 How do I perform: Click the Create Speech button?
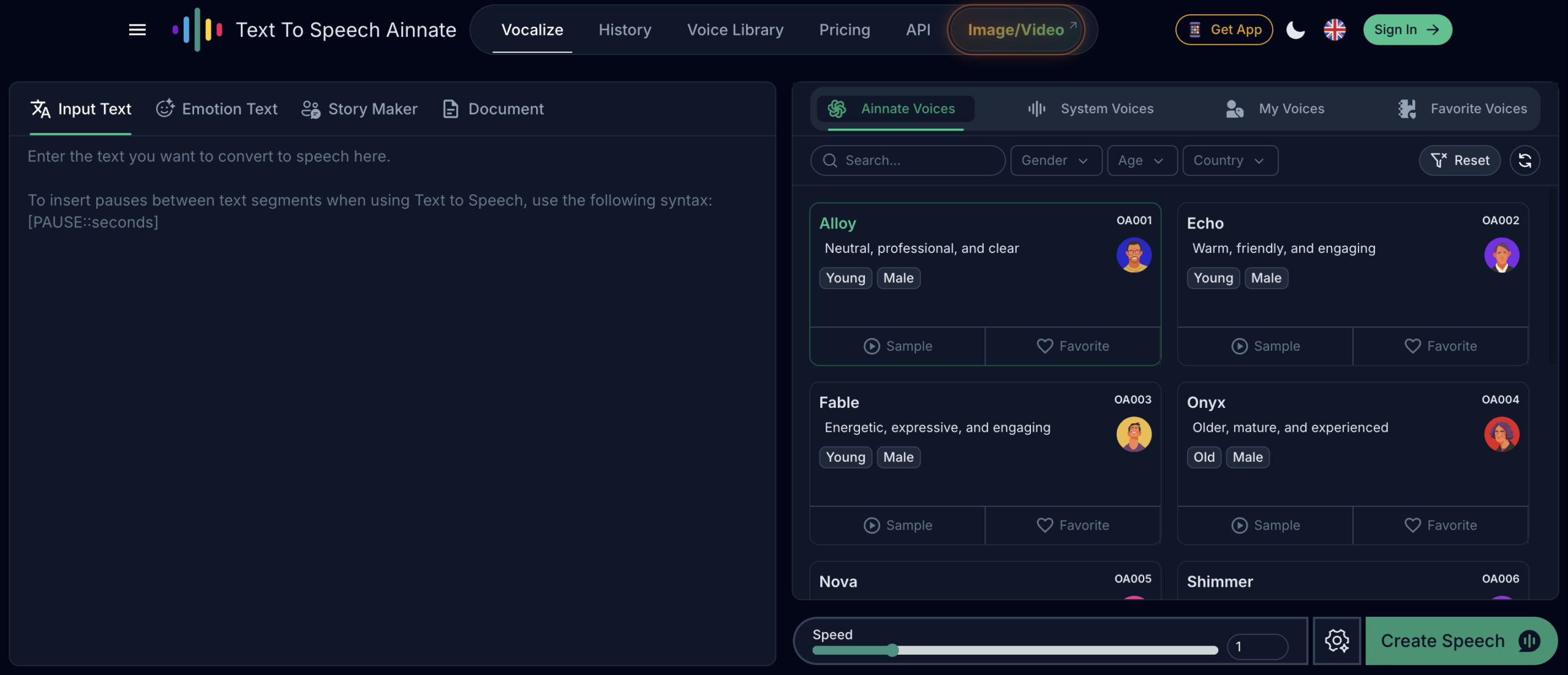[x=1460, y=641]
